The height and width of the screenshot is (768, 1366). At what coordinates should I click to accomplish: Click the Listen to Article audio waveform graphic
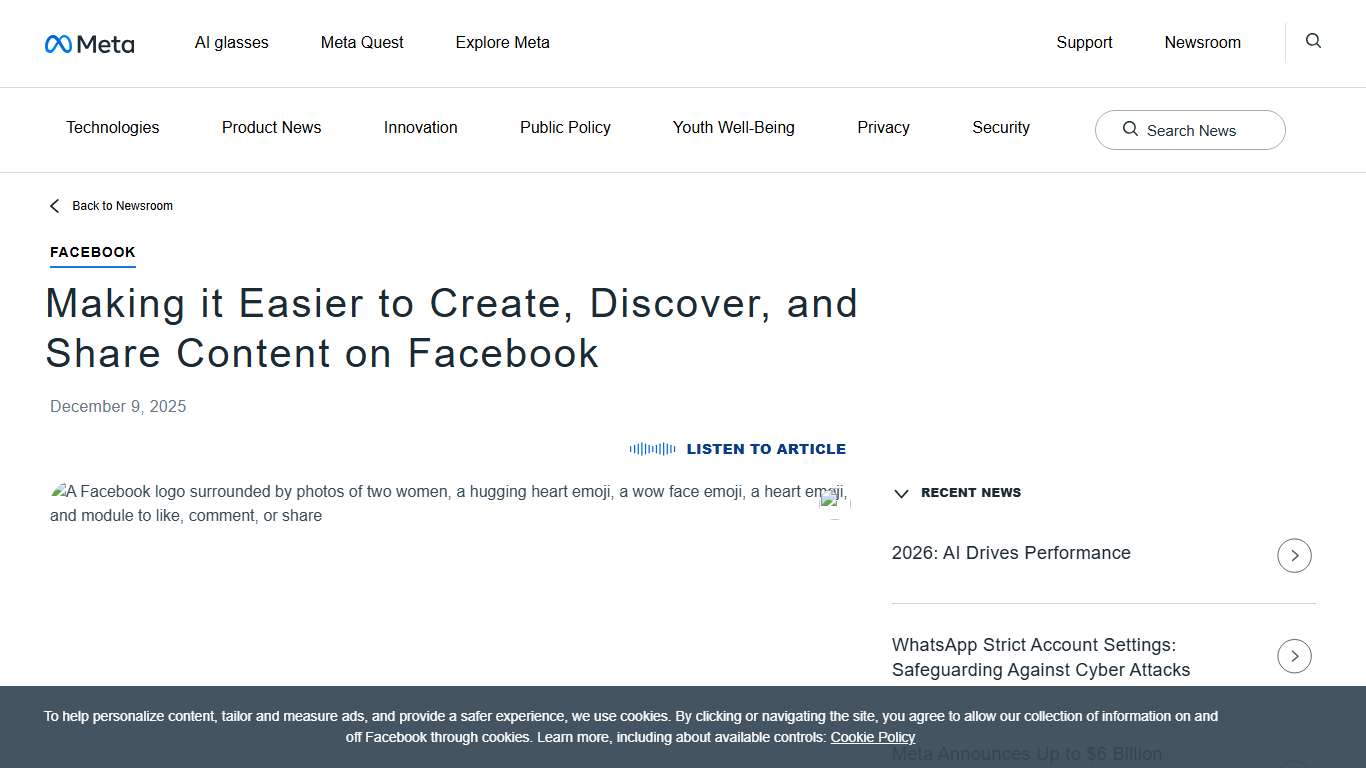coord(652,448)
